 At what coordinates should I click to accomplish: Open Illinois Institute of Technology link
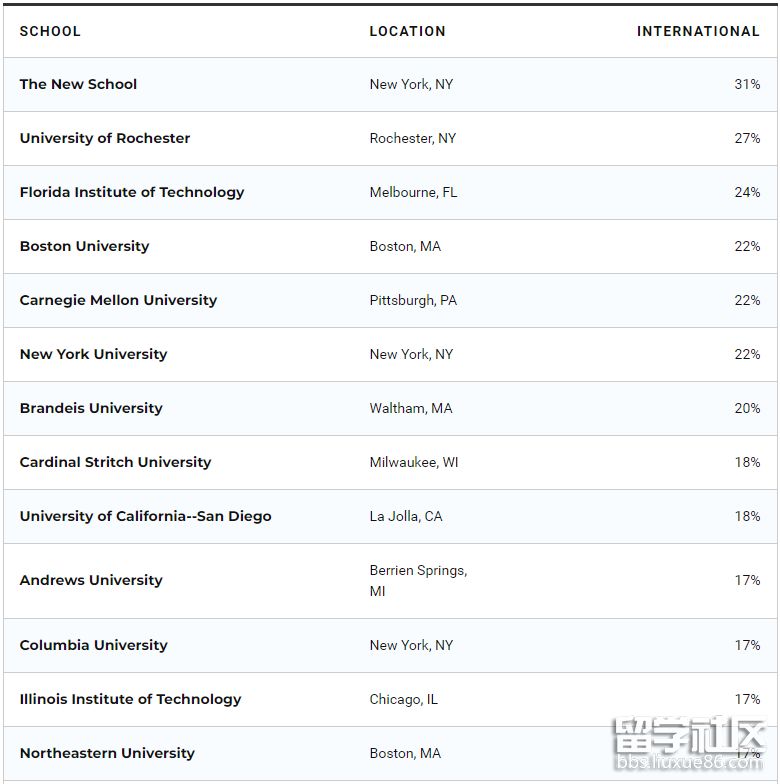click(130, 699)
